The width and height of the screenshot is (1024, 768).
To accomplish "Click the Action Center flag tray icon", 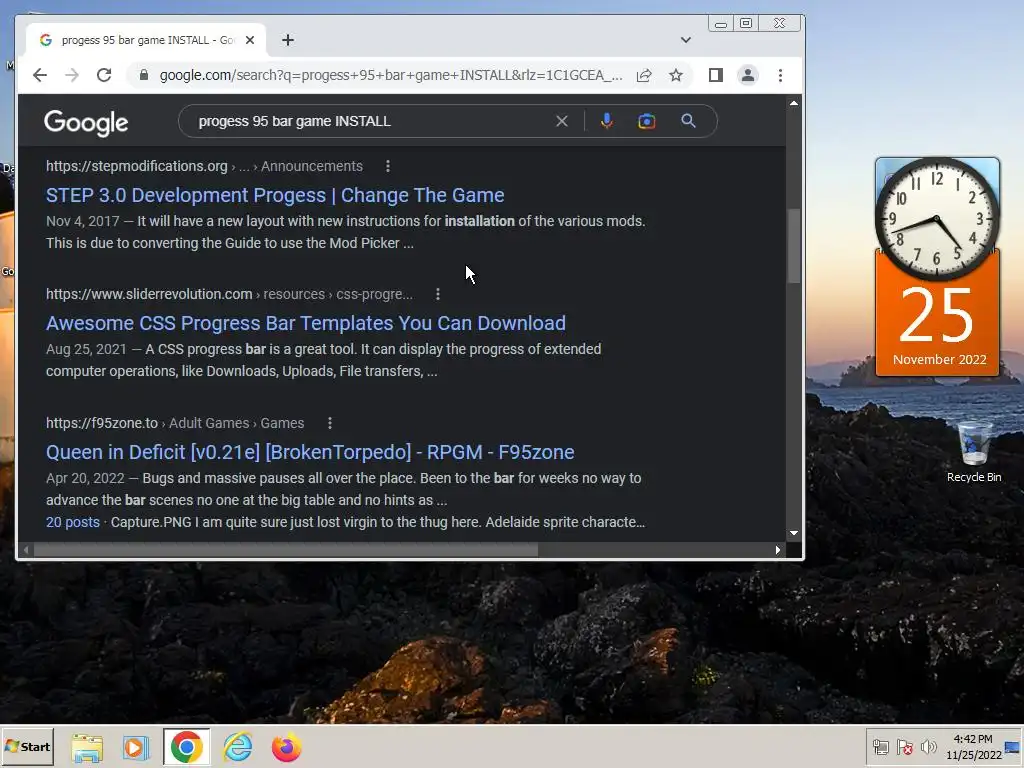I will click(x=904, y=747).
